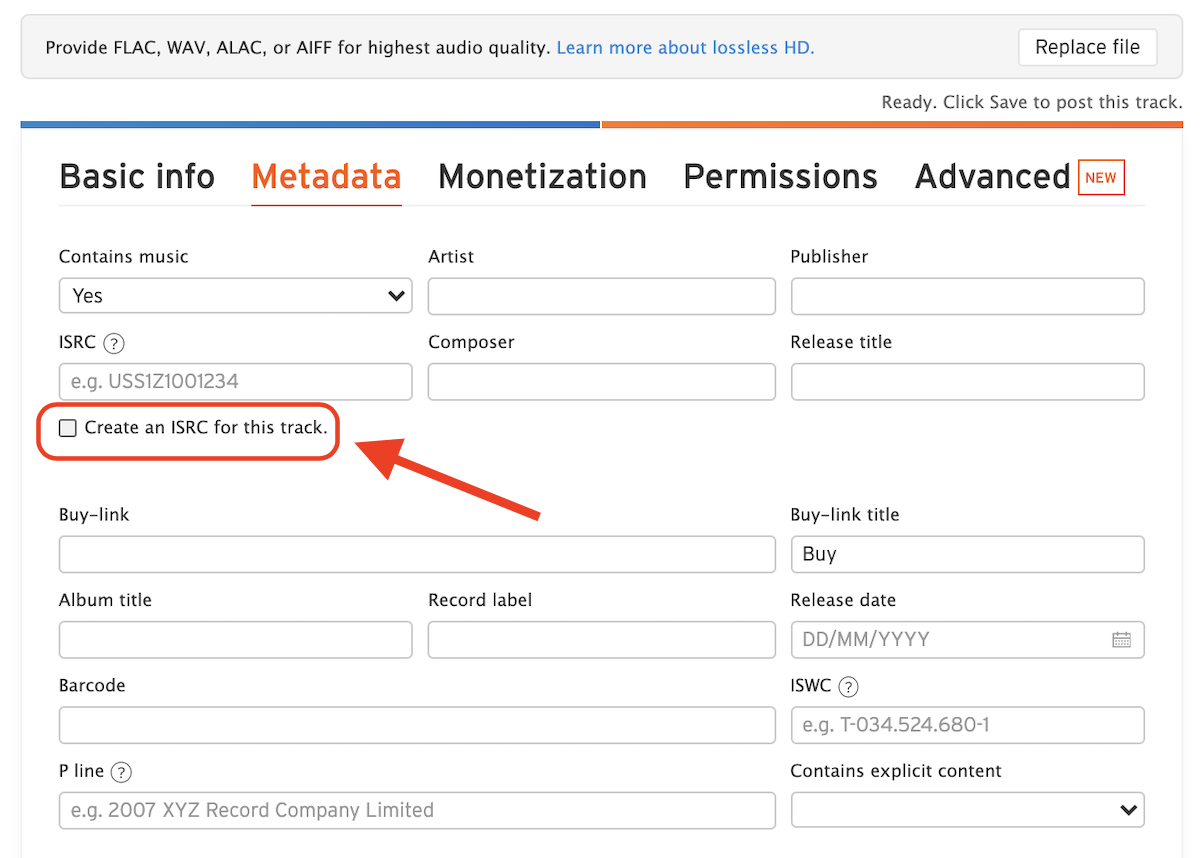Image resolution: width=1204 pixels, height=858 pixels.
Task: Open the Advanced tab
Action: point(992,176)
